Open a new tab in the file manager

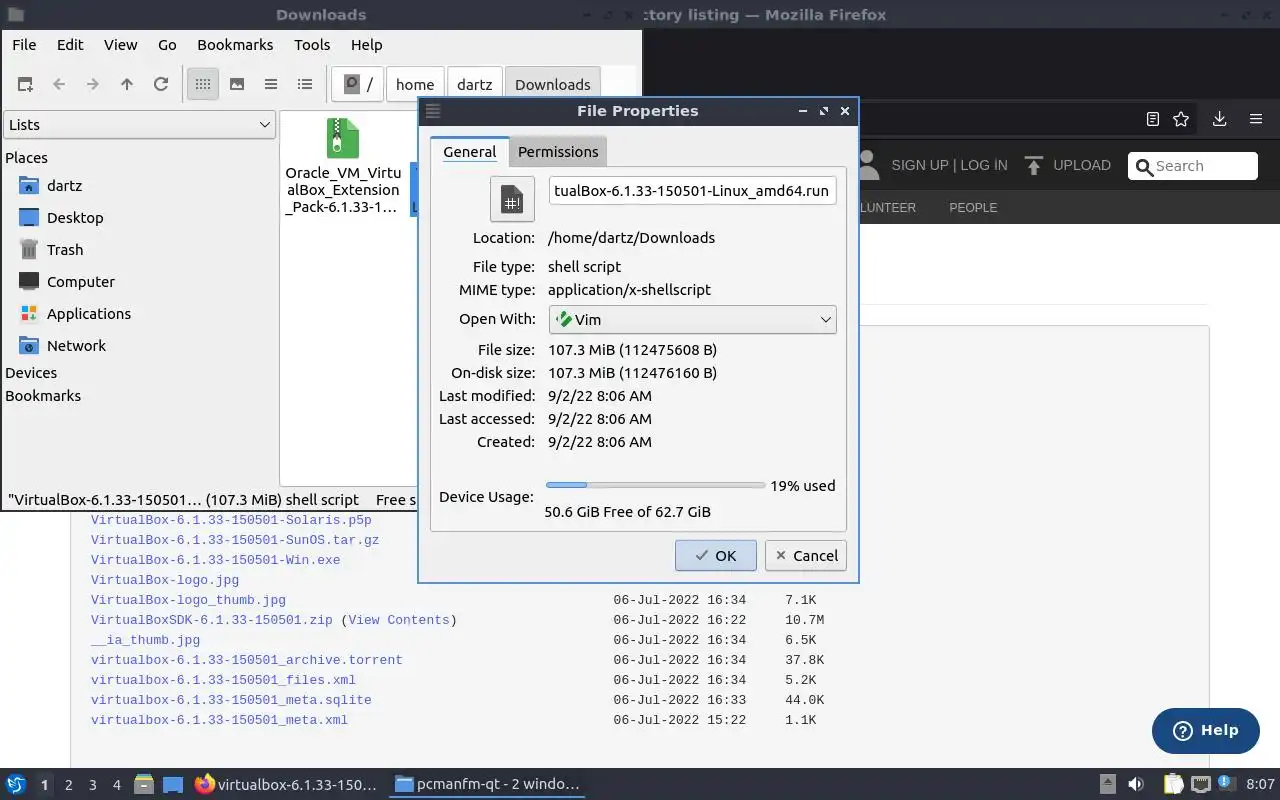point(25,84)
